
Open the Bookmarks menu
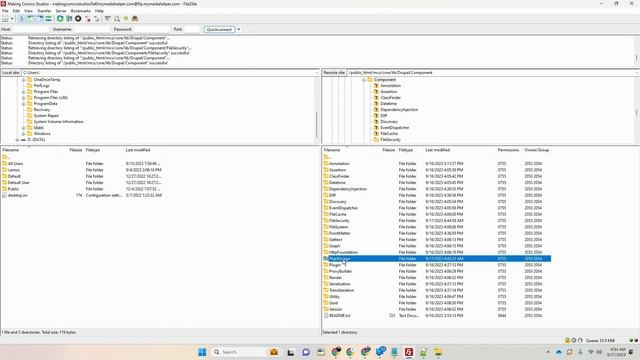[81, 11]
